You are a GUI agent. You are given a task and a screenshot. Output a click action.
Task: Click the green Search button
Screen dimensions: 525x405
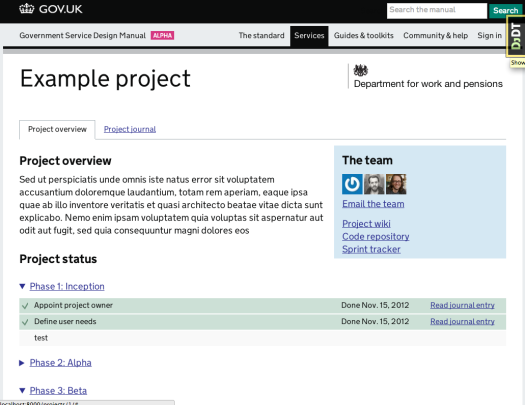pos(505,11)
